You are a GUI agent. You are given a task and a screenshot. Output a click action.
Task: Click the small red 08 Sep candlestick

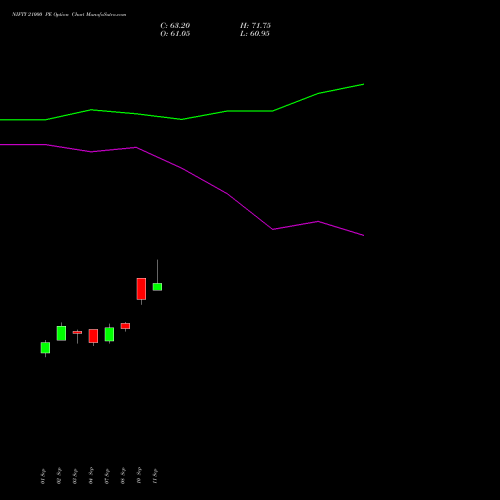tap(125, 326)
